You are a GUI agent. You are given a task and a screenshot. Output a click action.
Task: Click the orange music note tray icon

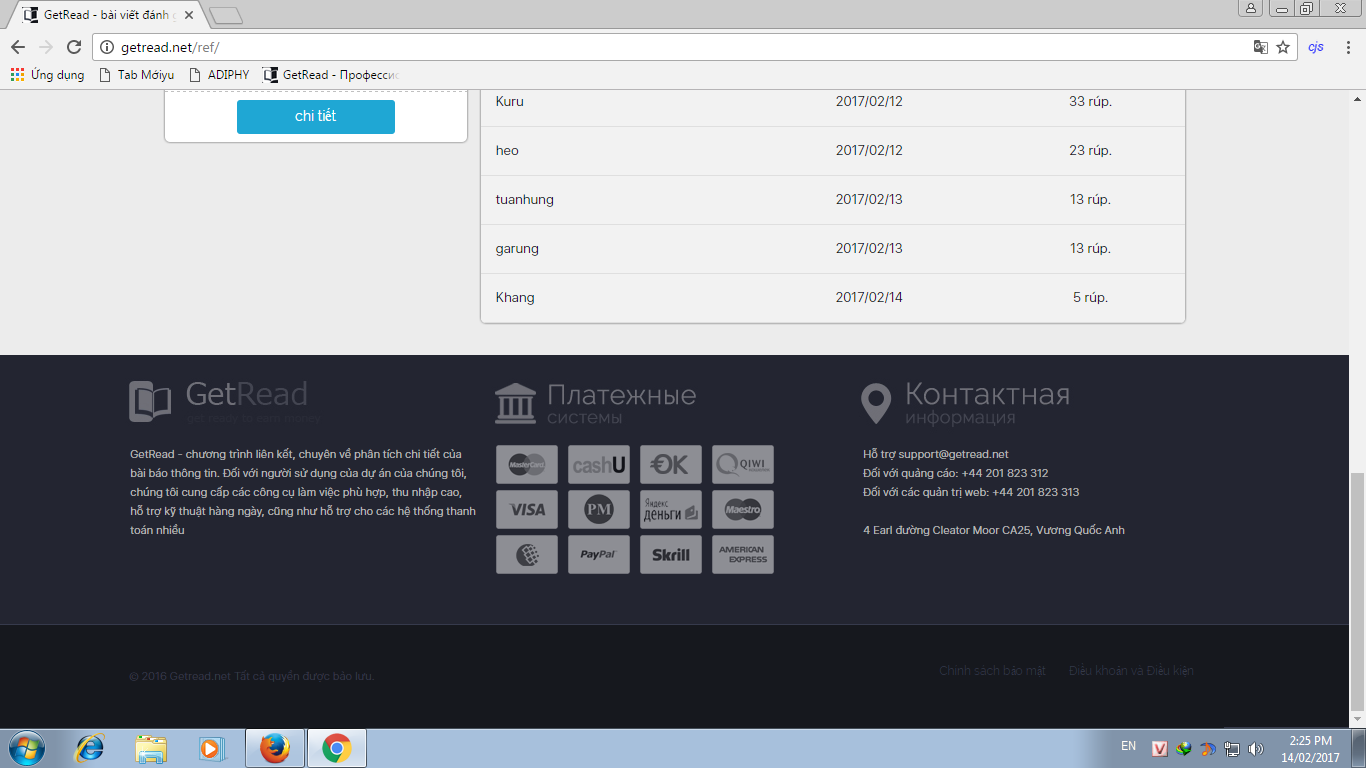coord(1208,748)
